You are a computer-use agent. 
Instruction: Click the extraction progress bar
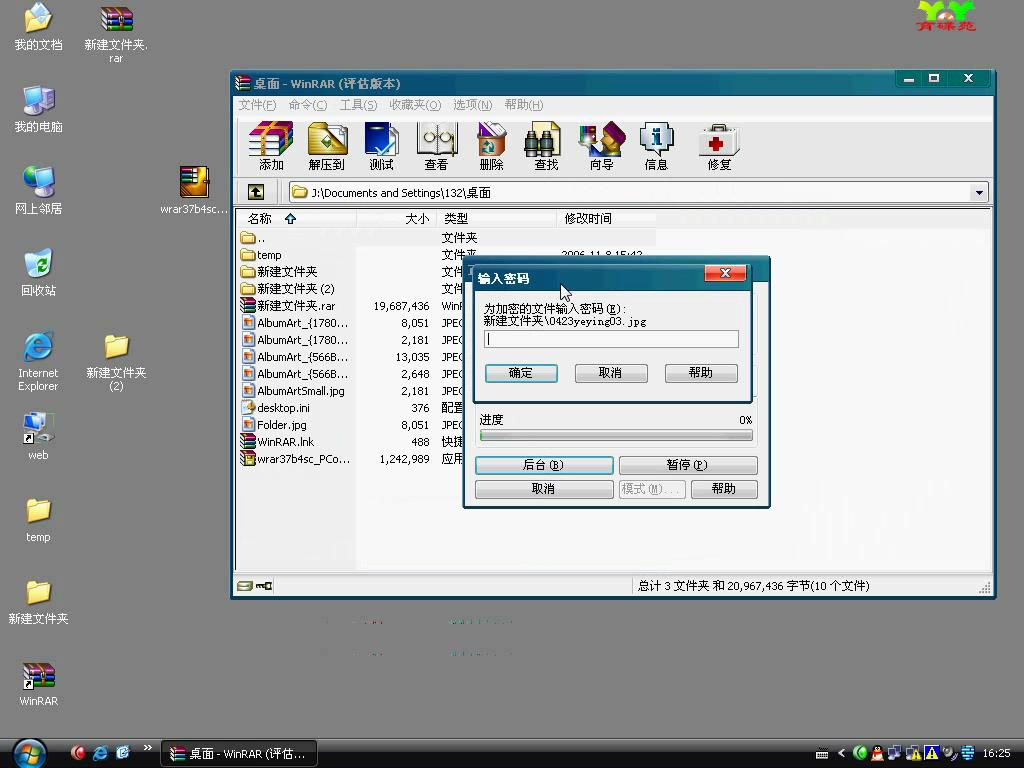[x=616, y=435]
